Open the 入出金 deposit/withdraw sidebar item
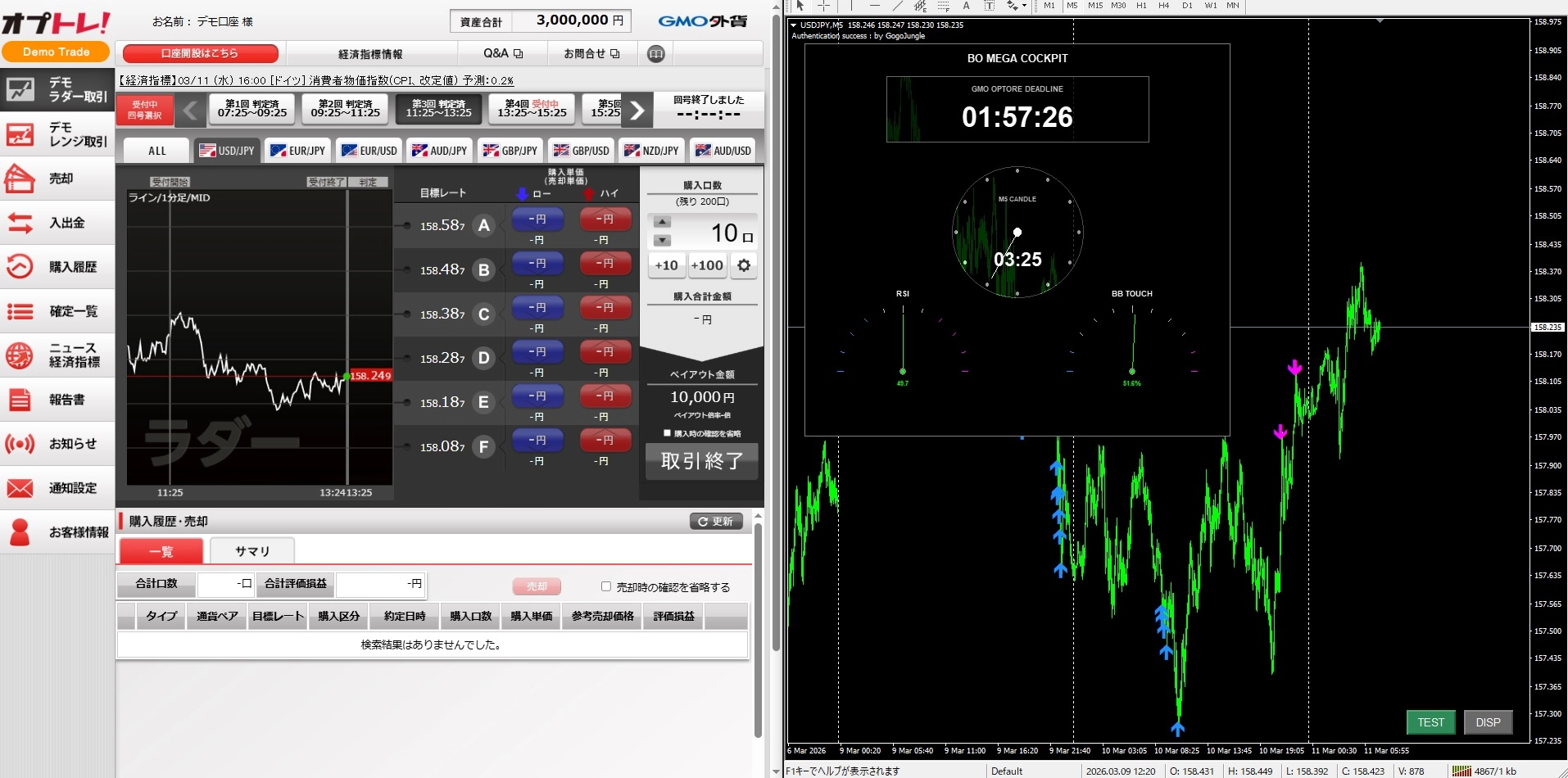The width and height of the screenshot is (1568, 778). tap(57, 223)
